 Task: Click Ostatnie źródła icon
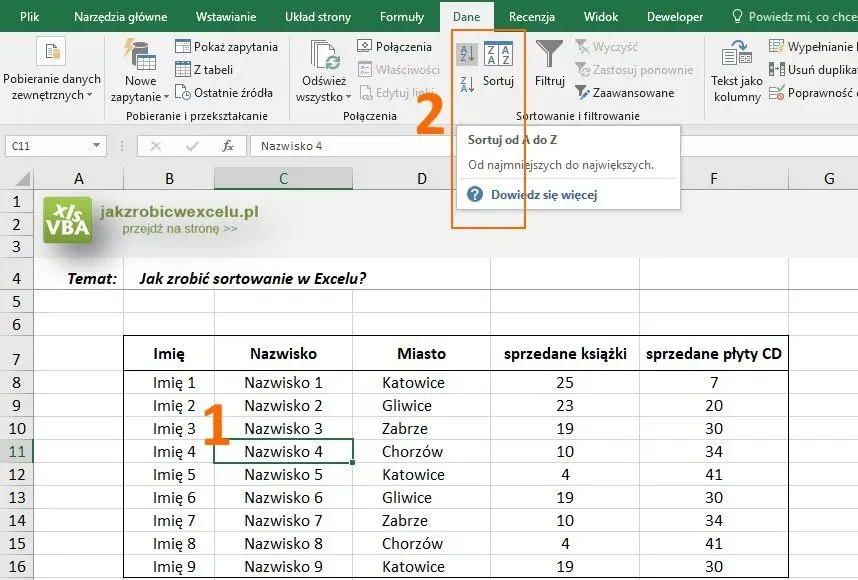(x=183, y=92)
